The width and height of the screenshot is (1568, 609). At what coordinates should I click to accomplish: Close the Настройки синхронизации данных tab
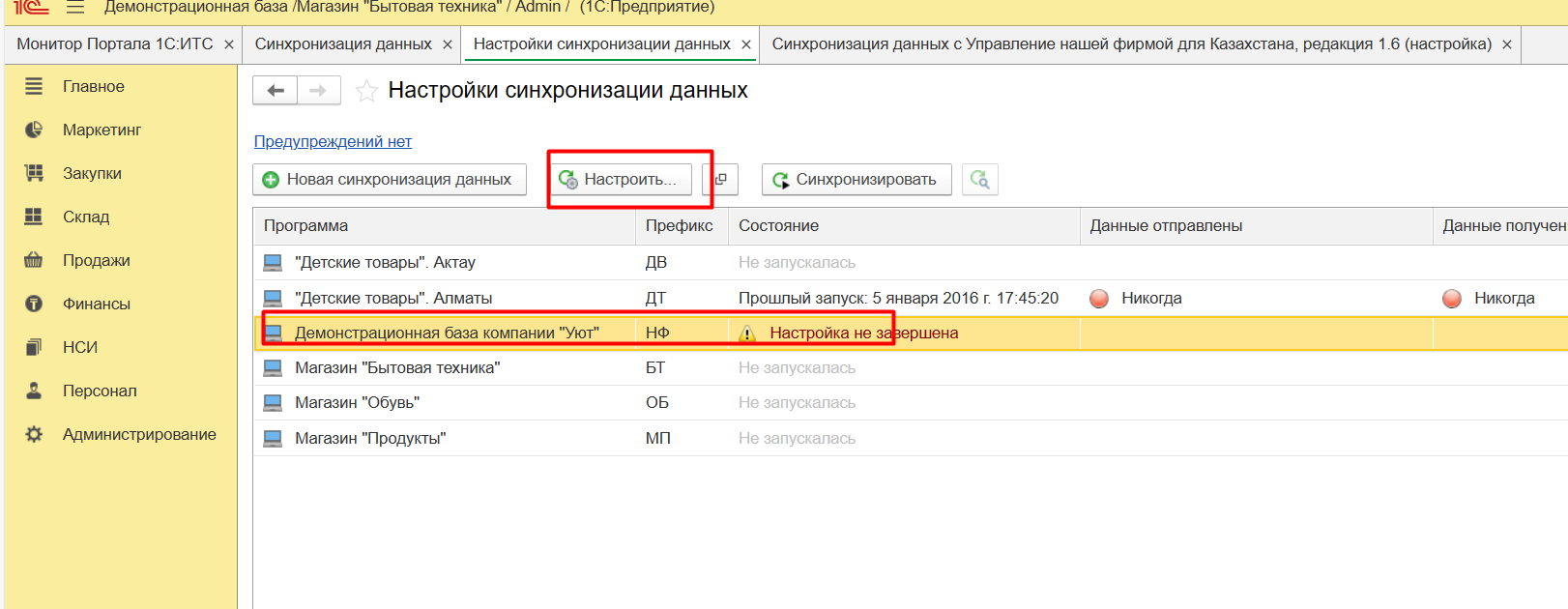pos(746,44)
